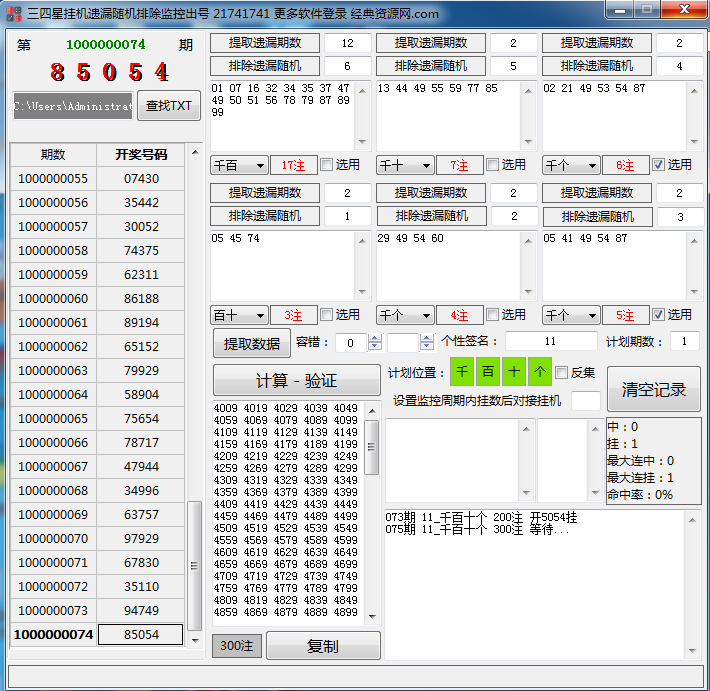Click the monitoring cycle count input field
The height and width of the screenshot is (691, 710).
click(586, 401)
